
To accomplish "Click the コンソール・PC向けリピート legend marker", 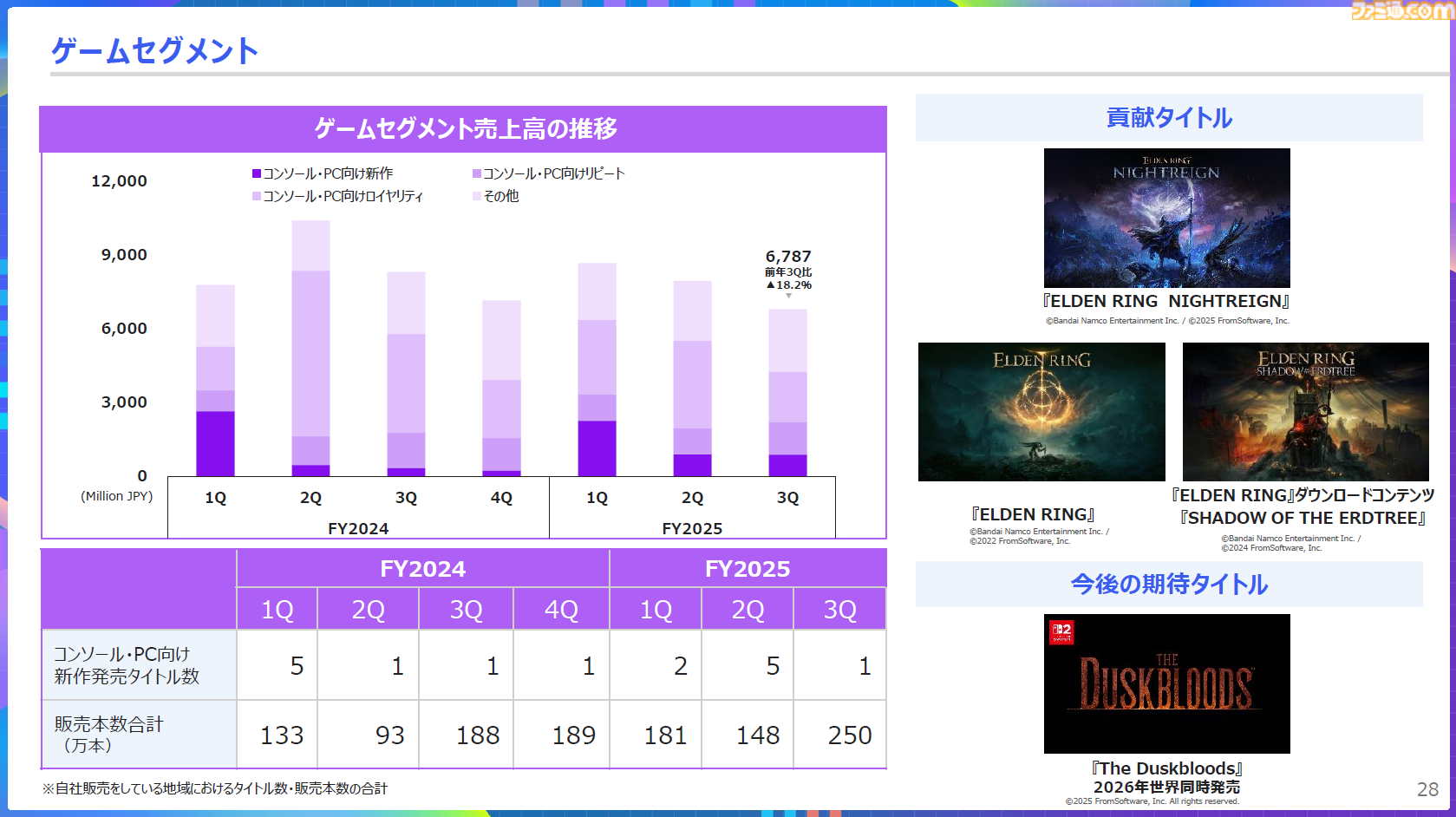I will pos(475,173).
